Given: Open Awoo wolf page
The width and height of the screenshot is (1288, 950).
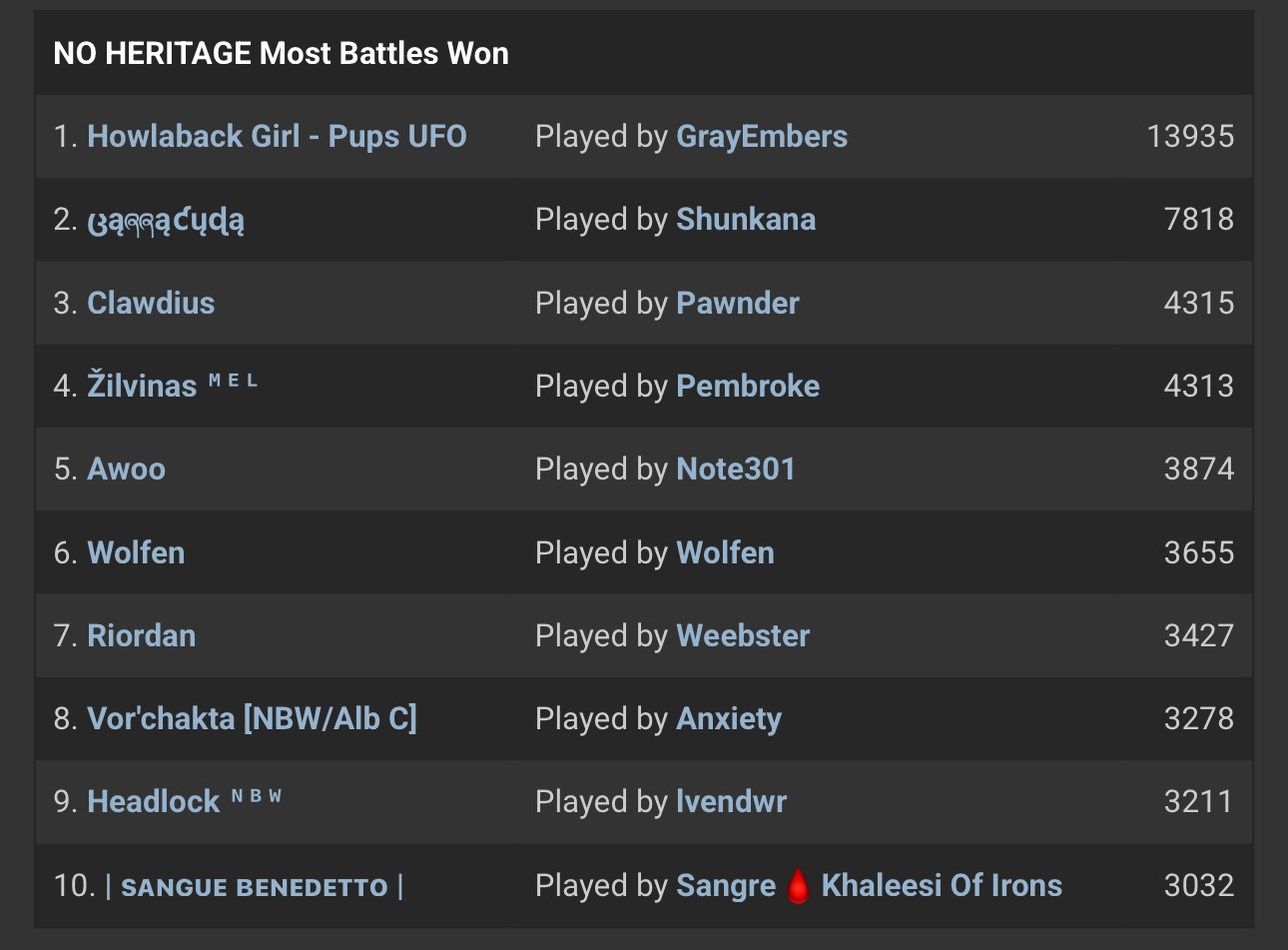Looking at the screenshot, I should click(127, 469).
